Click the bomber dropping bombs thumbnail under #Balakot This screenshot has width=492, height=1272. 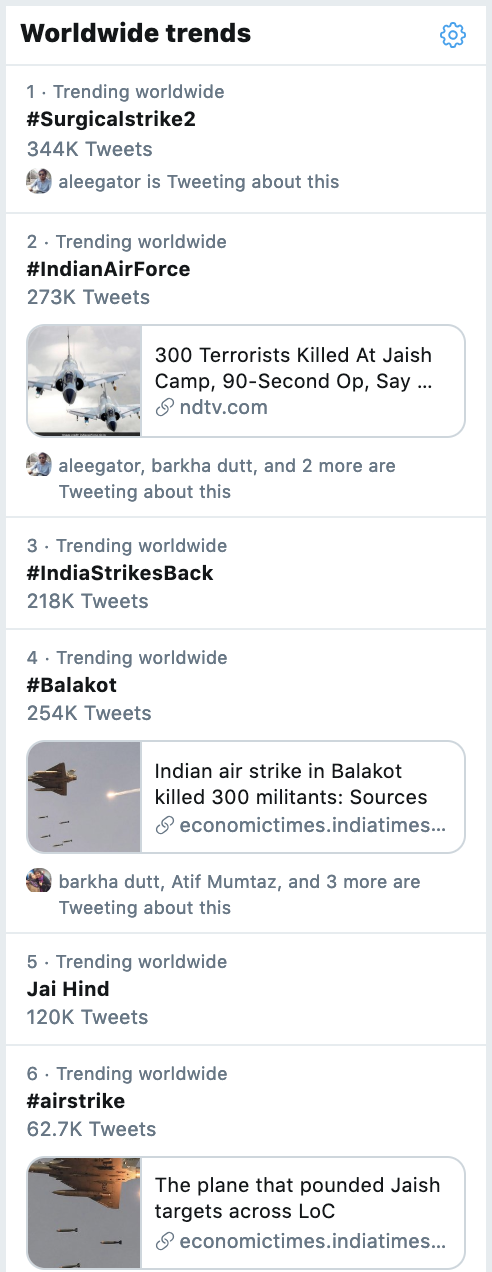(x=84, y=797)
